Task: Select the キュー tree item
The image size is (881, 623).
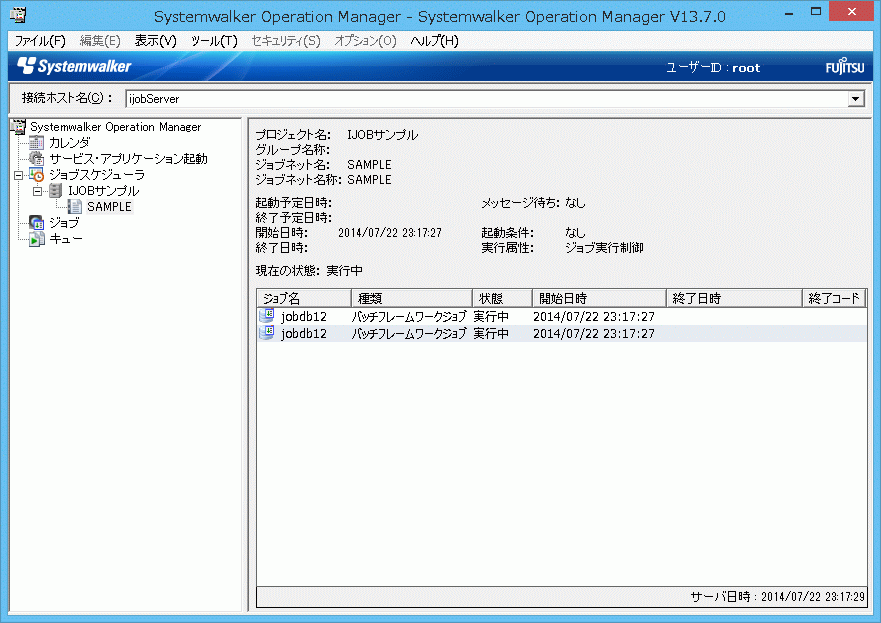Action: pyautogui.click(x=66, y=239)
